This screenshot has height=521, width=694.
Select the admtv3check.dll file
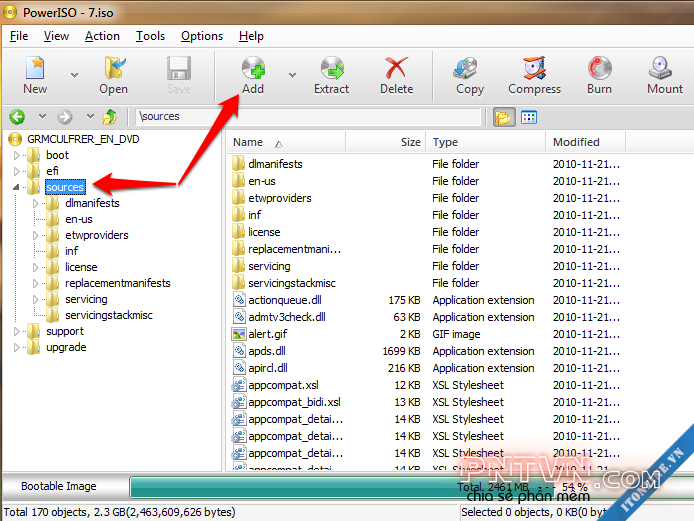tap(287, 317)
